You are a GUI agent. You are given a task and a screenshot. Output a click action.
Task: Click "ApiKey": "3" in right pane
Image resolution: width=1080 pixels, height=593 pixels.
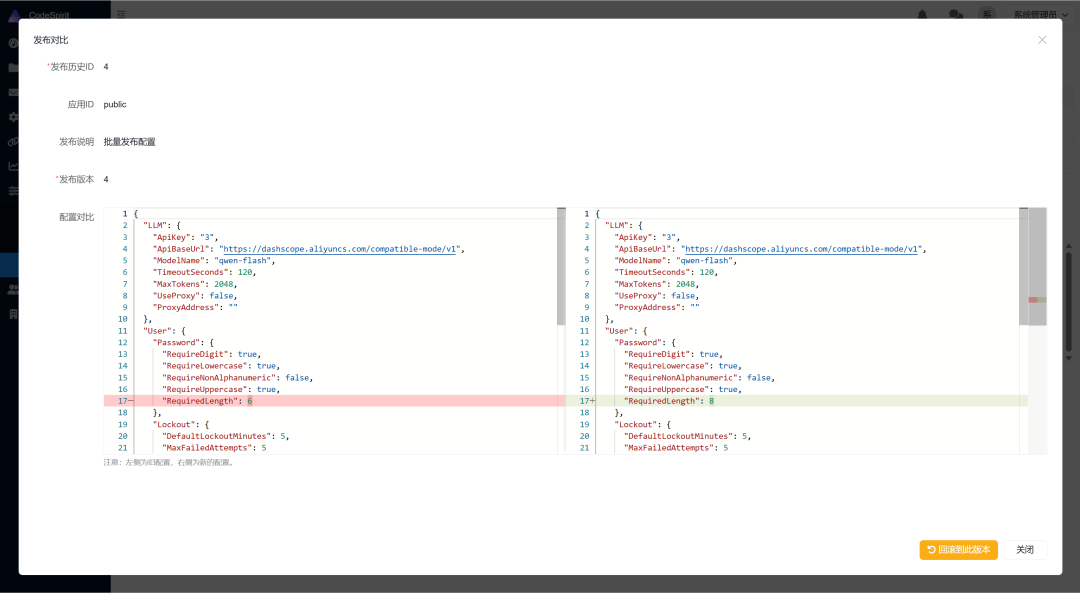[647, 237]
